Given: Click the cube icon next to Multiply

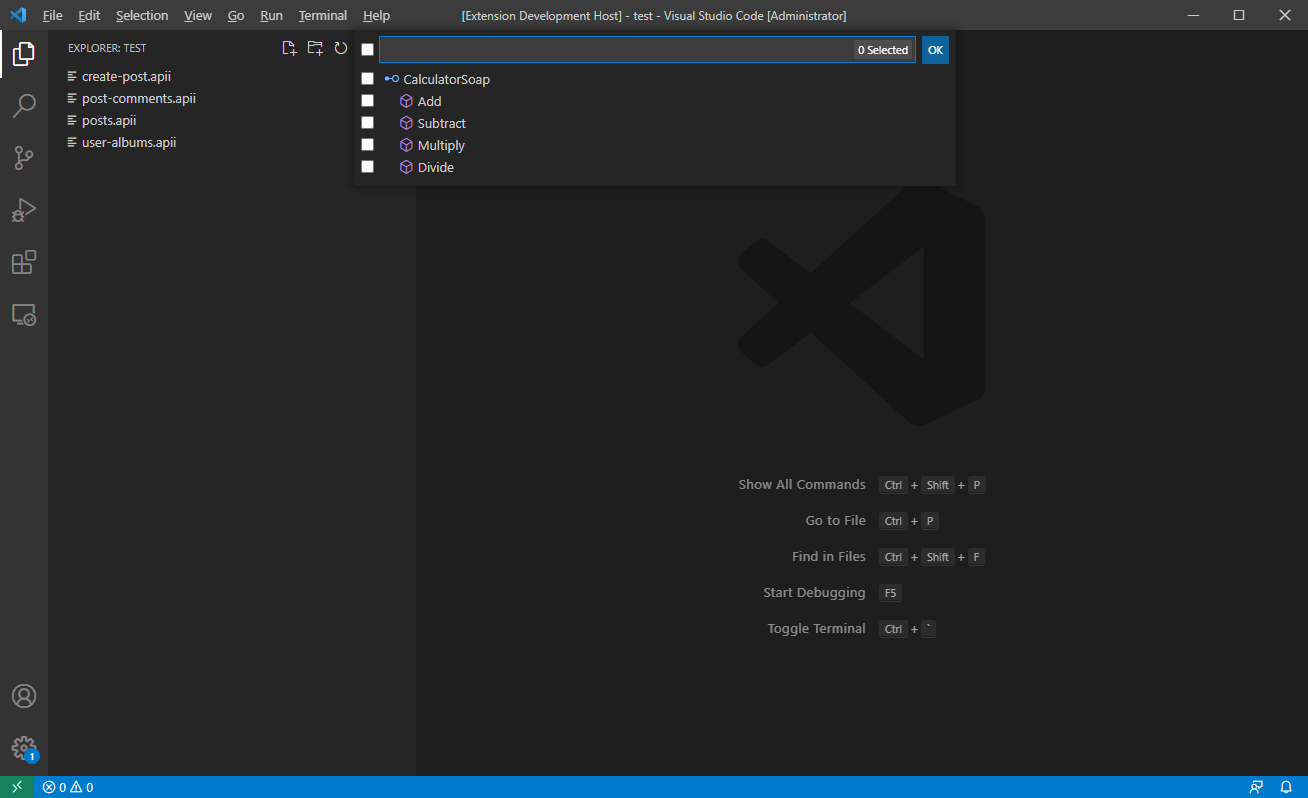Looking at the screenshot, I should 406,145.
